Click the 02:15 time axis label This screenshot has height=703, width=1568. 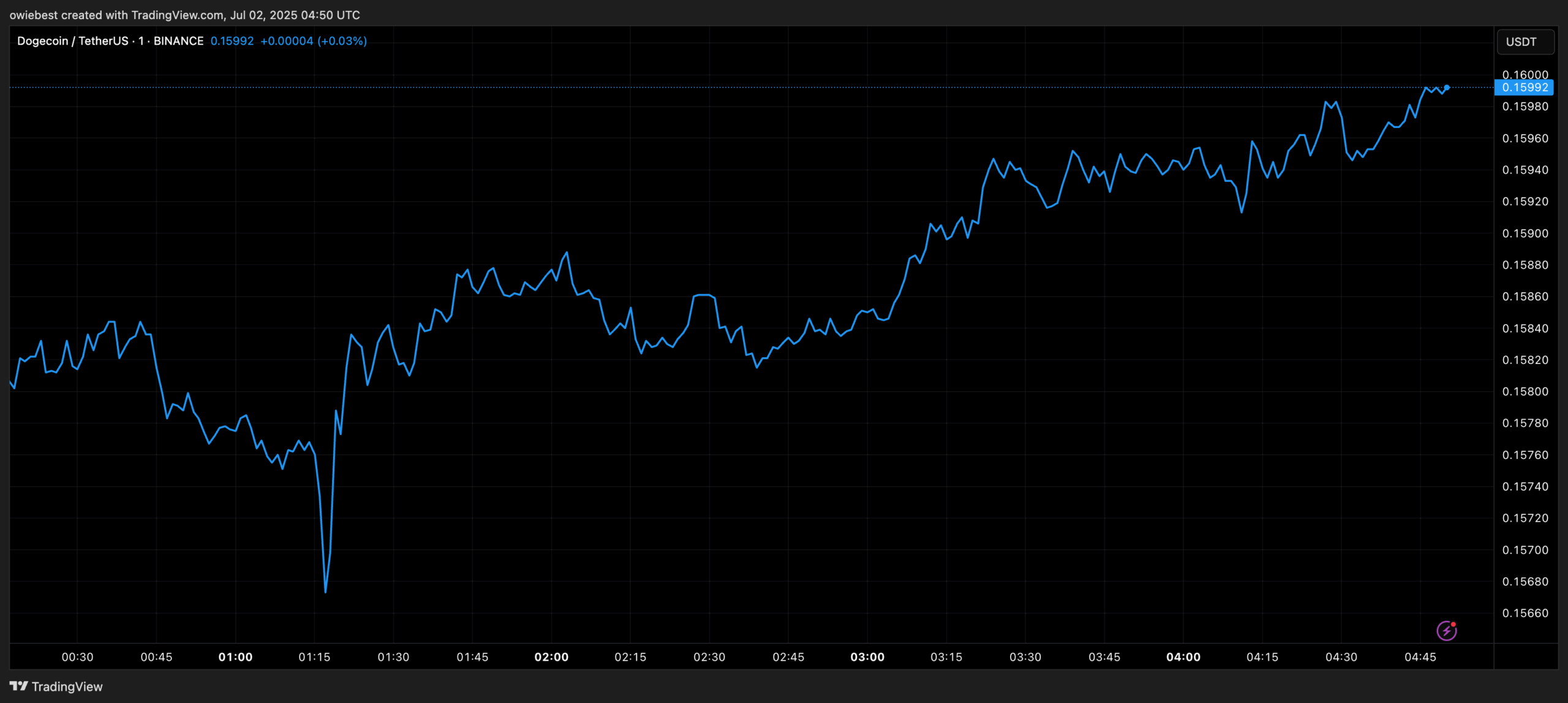(630, 657)
